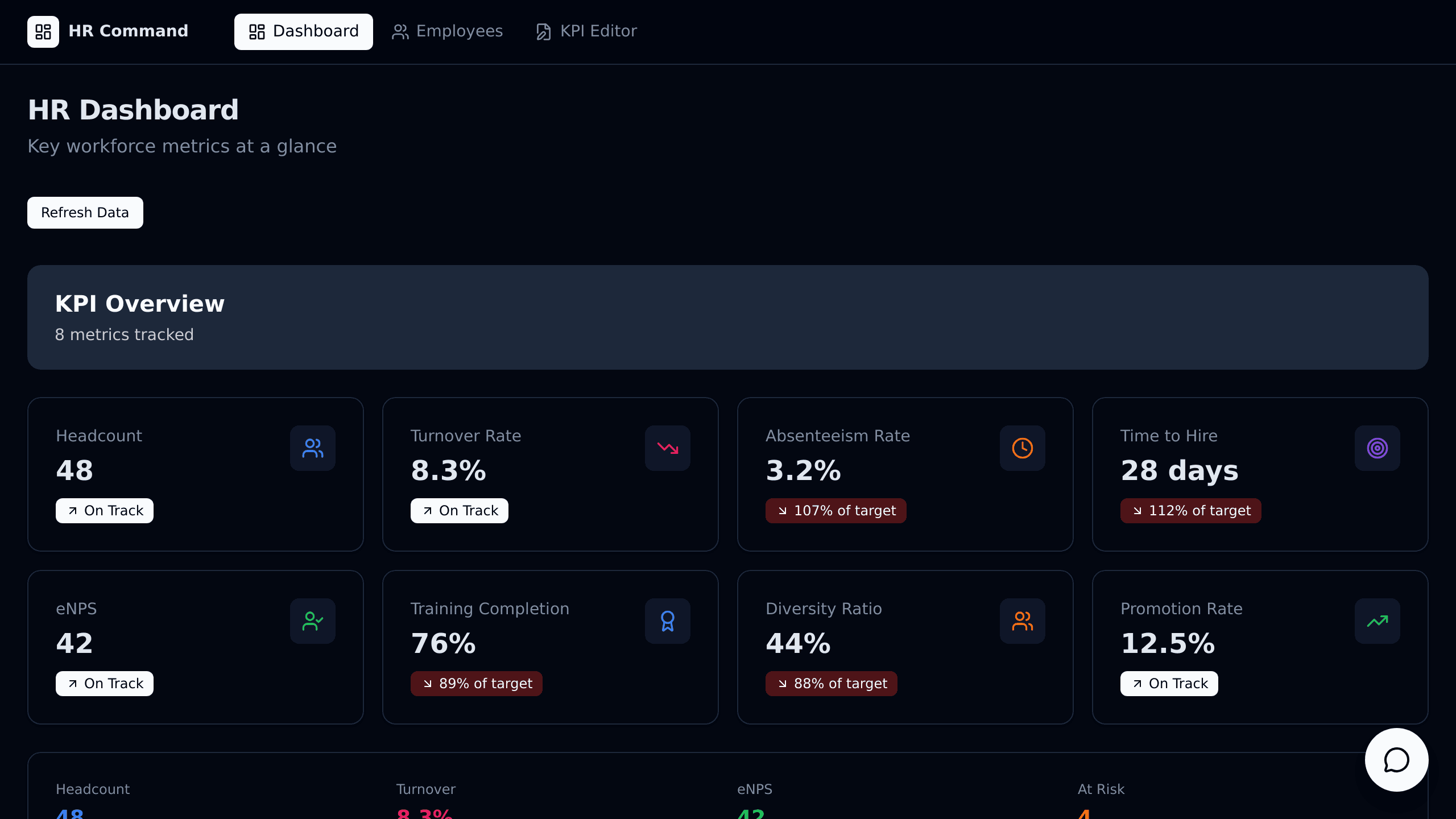Click the Diversity Ratio people icon
Screen dimensions: 1456x819
coord(1023,621)
